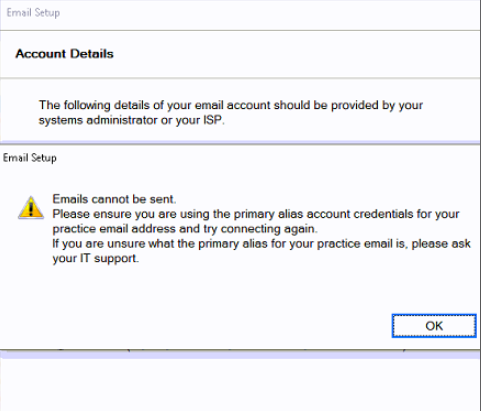Click the yellow warning triangle icon
This screenshot has width=481, height=411.
point(31,208)
